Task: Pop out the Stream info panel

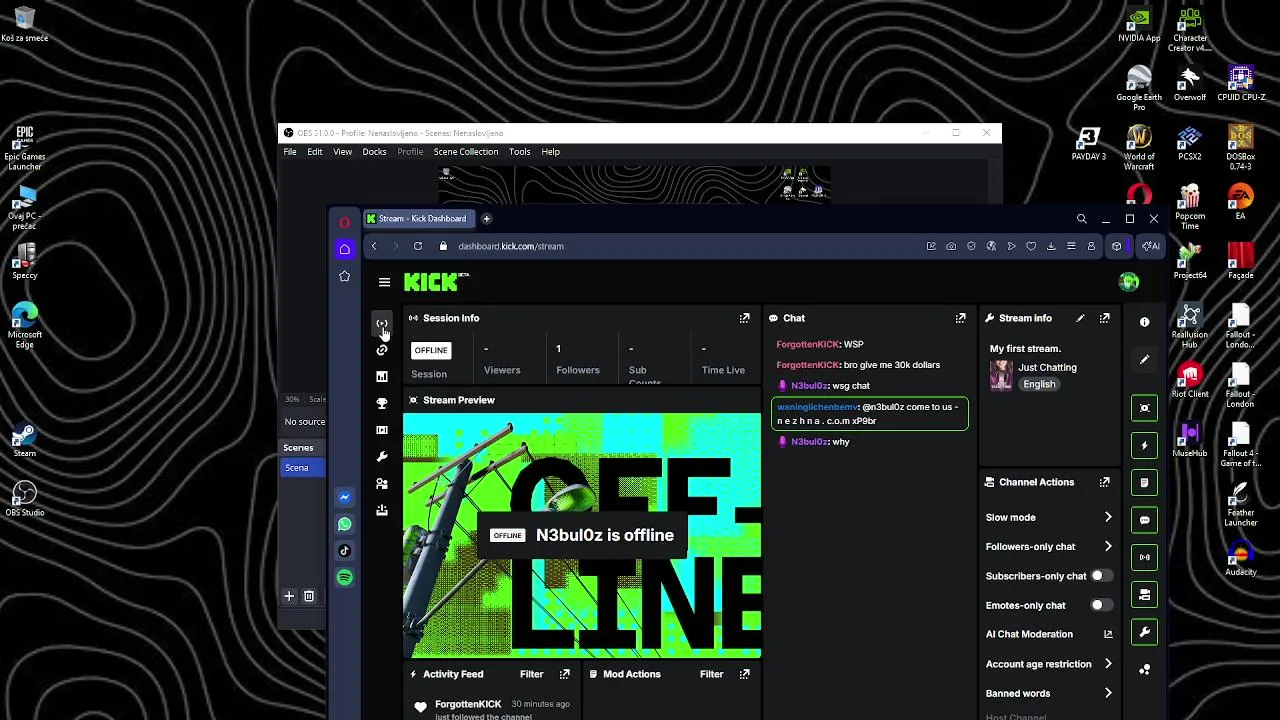Action: (x=1105, y=318)
